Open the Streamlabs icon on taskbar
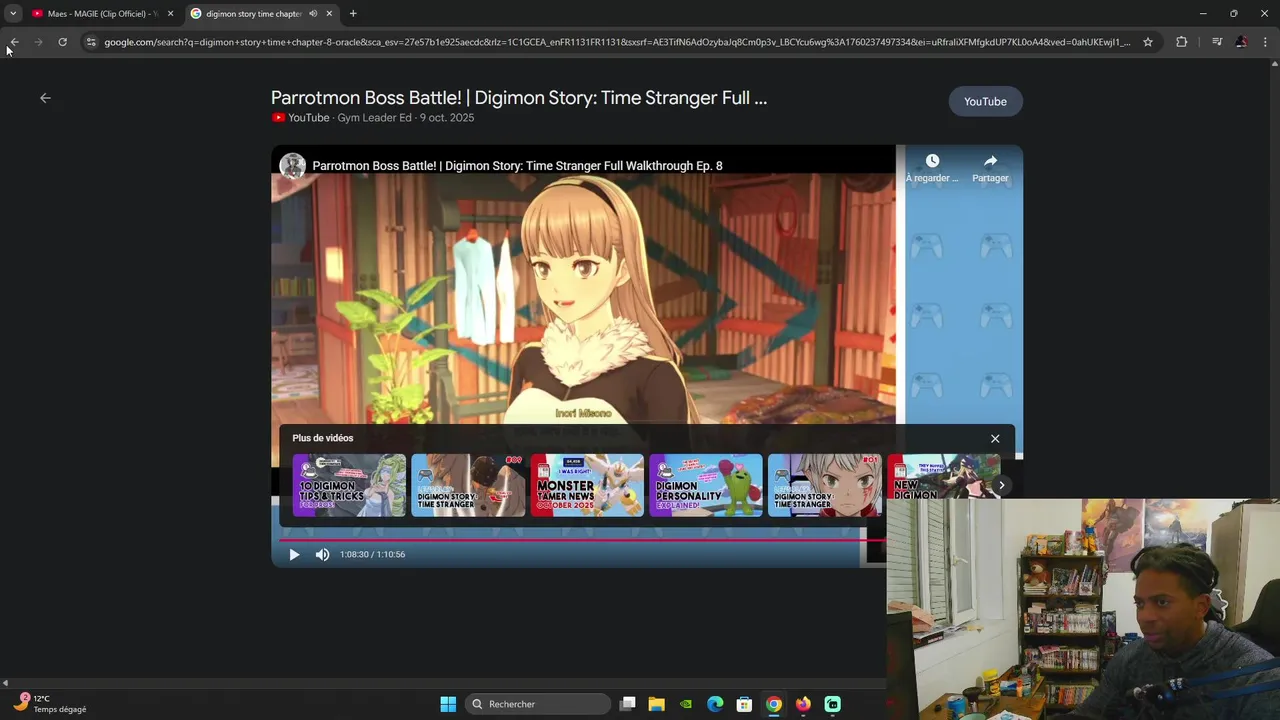Viewport: 1280px width, 720px height. click(x=832, y=704)
